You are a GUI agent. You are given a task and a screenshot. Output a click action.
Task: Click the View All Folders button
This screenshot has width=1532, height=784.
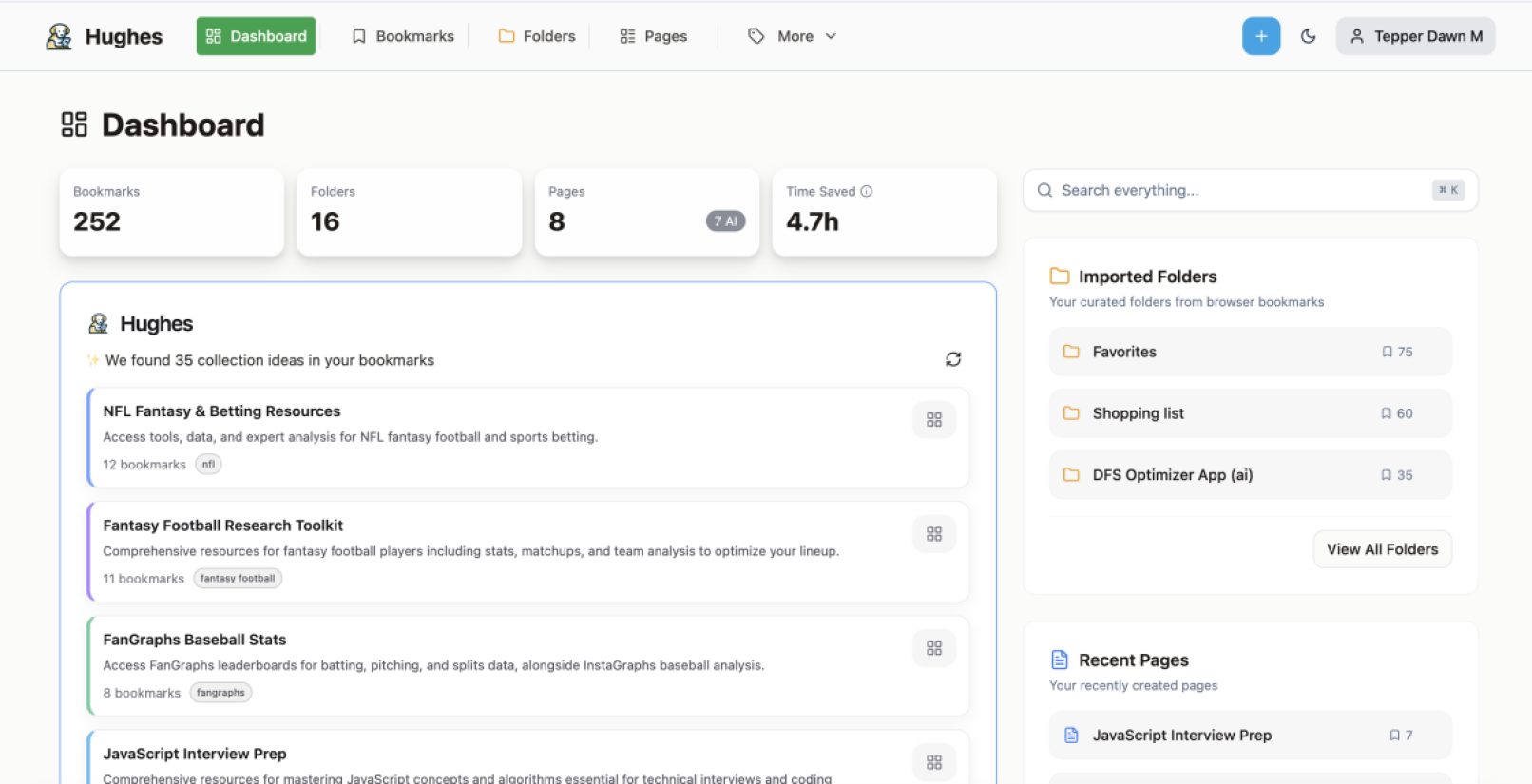click(1383, 549)
